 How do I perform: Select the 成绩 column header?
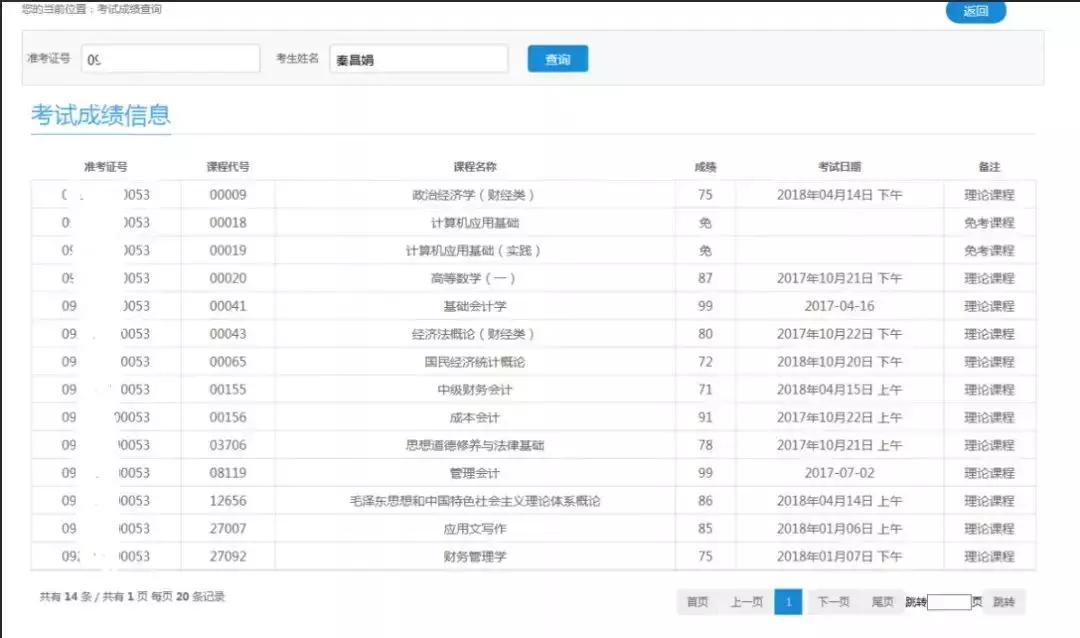click(x=704, y=167)
